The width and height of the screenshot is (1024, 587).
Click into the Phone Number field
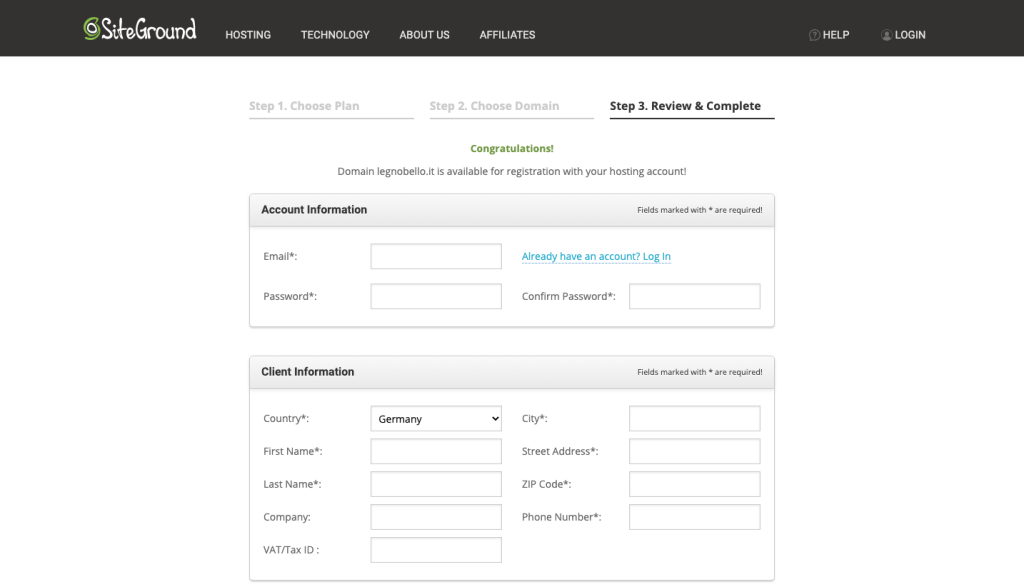pyautogui.click(x=695, y=517)
